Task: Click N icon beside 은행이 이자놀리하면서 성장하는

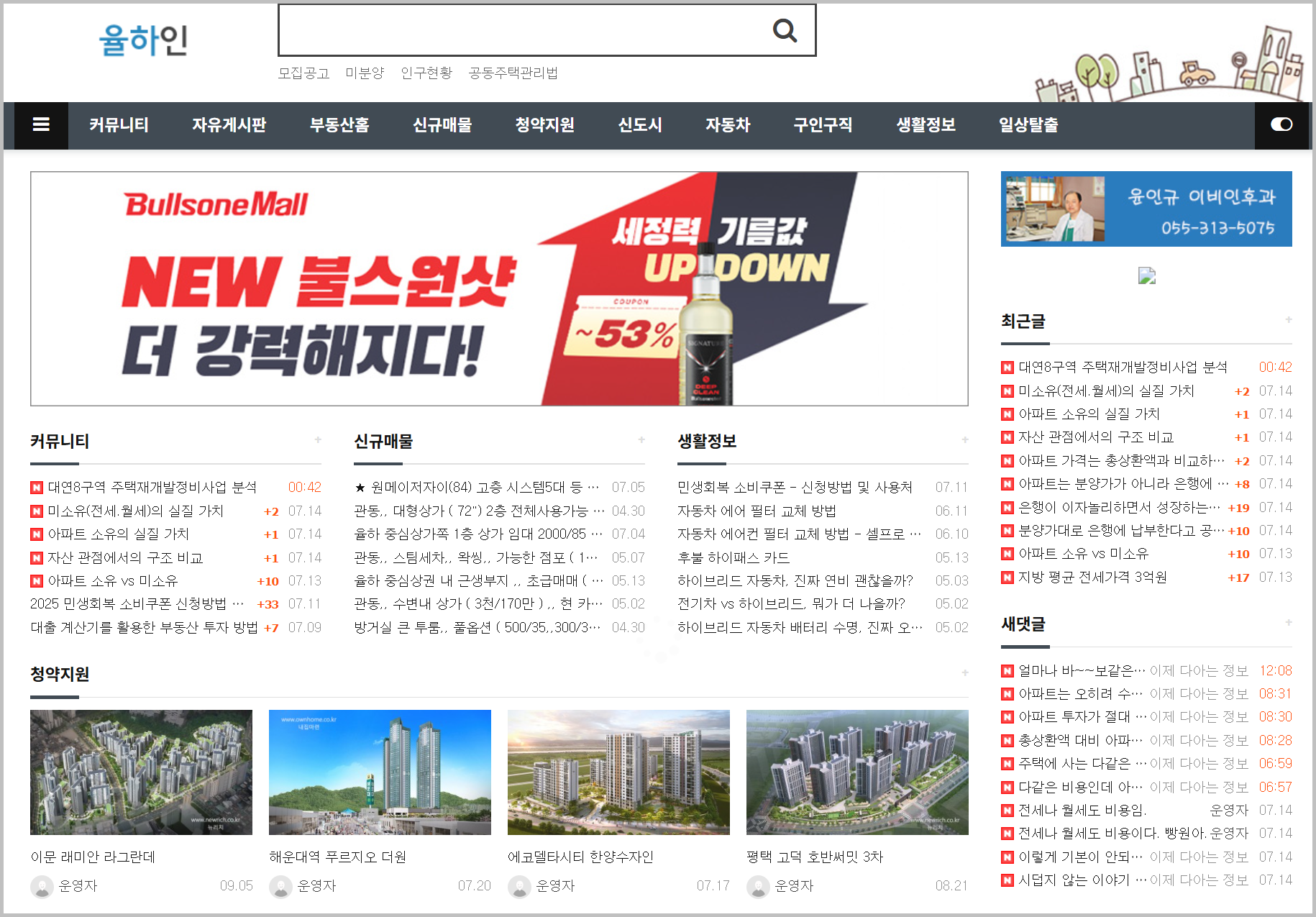Action: click(1007, 508)
